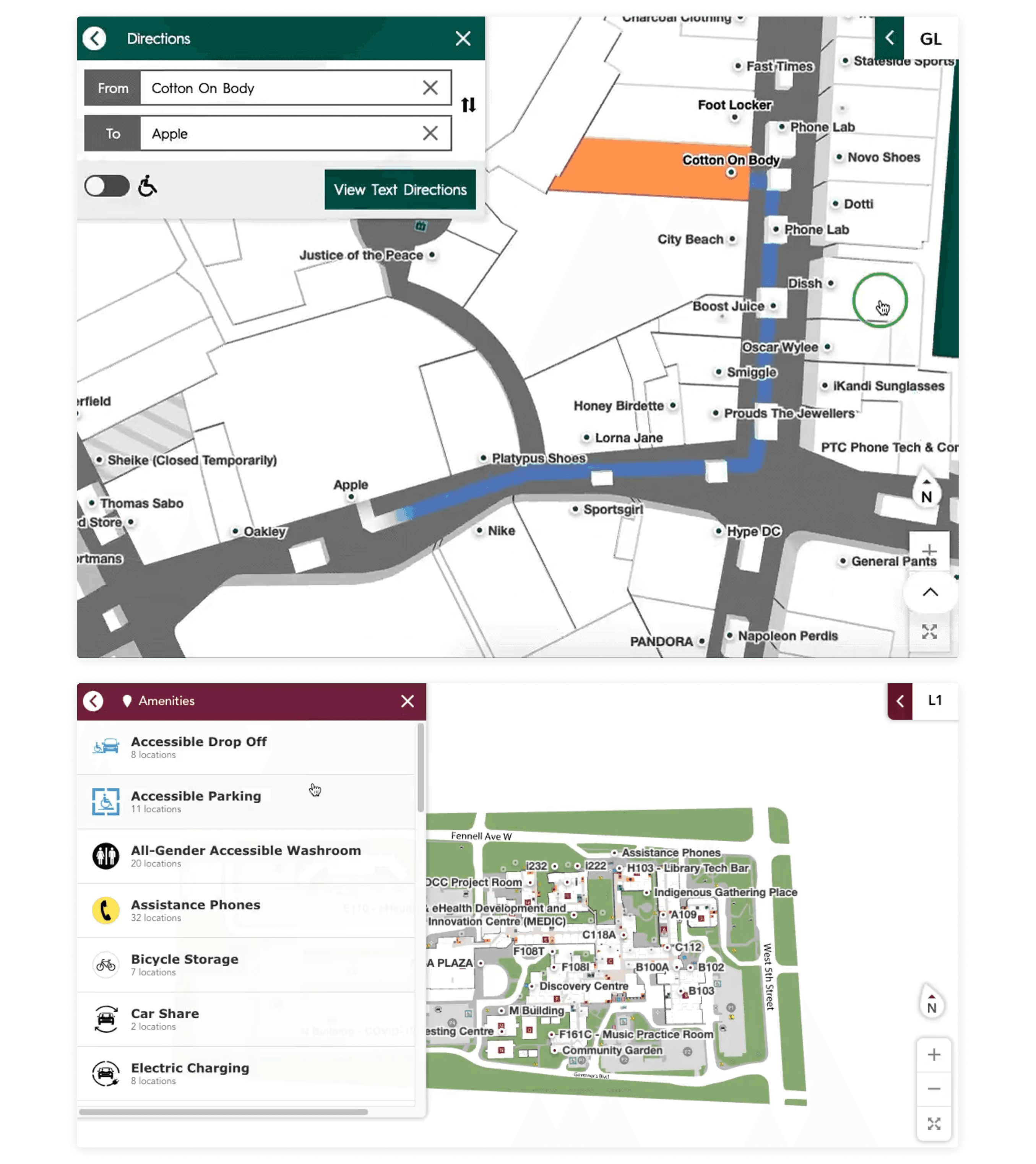The width and height of the screenshot is (1036, 1164).
Task: Open View Text Directions
Action: click(x=400, y=190)
